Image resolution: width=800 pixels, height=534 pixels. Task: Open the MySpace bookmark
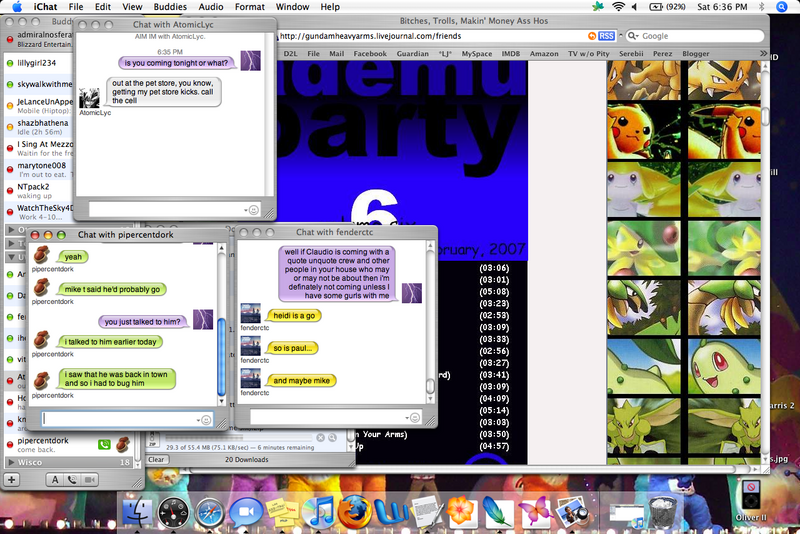pyautogui.click(x=477, y=54)
